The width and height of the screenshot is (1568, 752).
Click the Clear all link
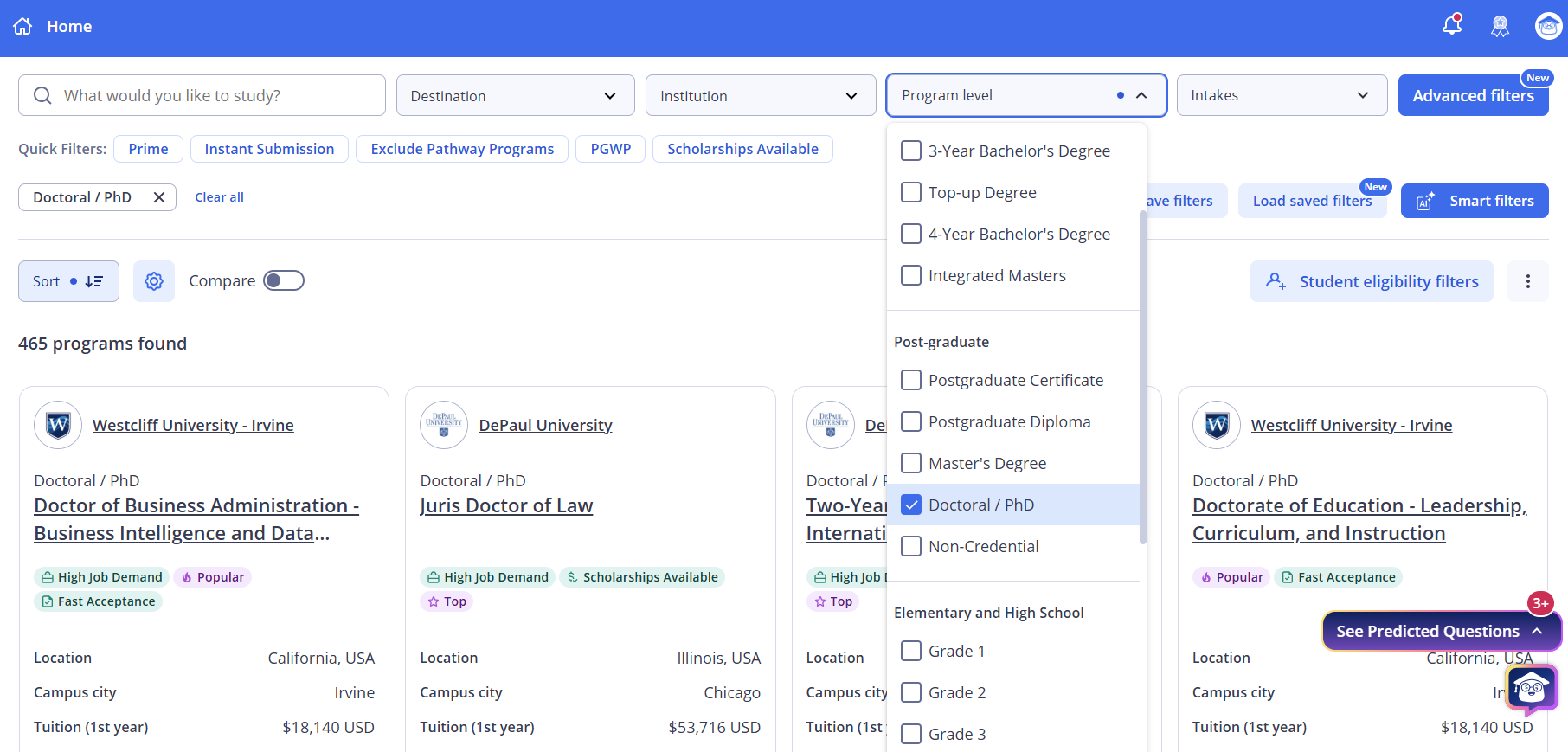tap(219, 197)
